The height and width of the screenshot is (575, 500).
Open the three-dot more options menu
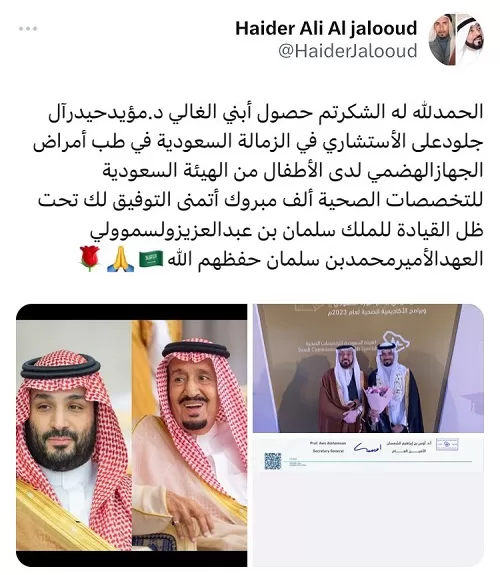(x=28, y=29)
